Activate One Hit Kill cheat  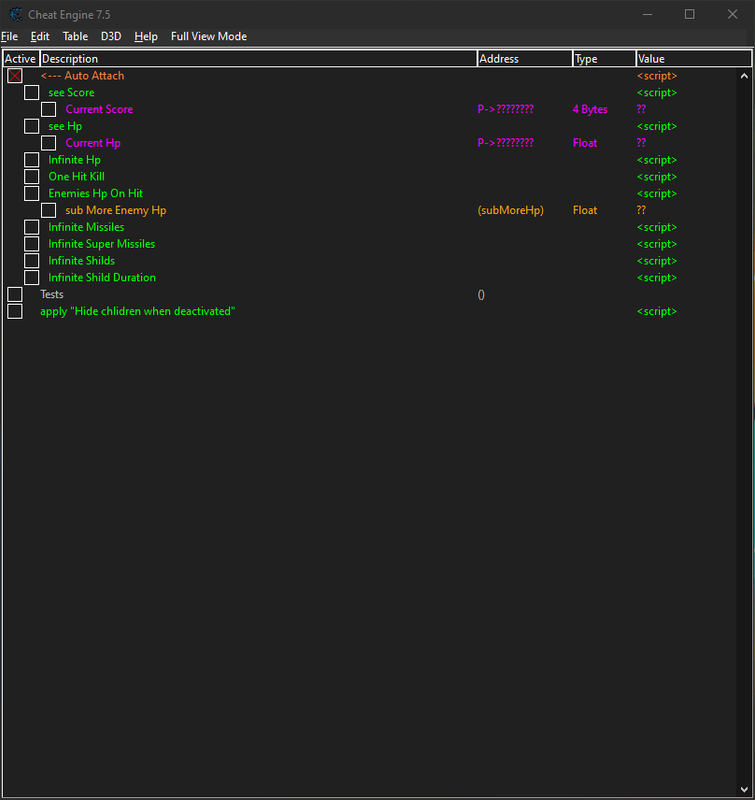click(x=32, y=177)
